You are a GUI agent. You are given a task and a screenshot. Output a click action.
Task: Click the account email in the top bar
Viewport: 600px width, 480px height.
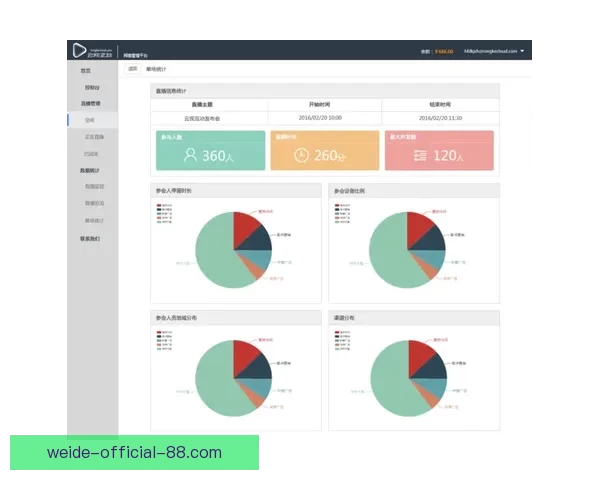(490, 50)
